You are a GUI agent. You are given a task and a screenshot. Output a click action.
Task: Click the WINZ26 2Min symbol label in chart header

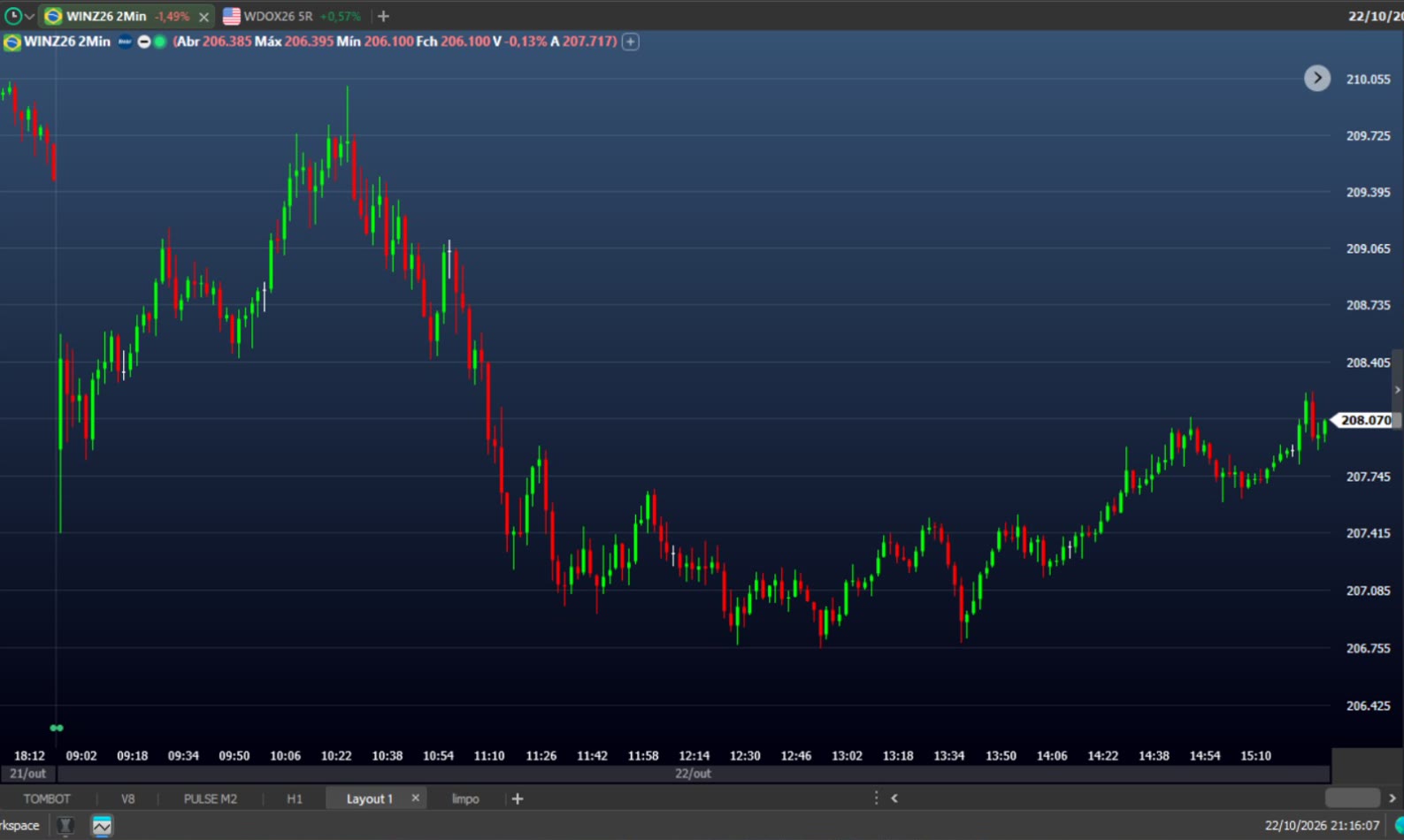tap(67, 42)
